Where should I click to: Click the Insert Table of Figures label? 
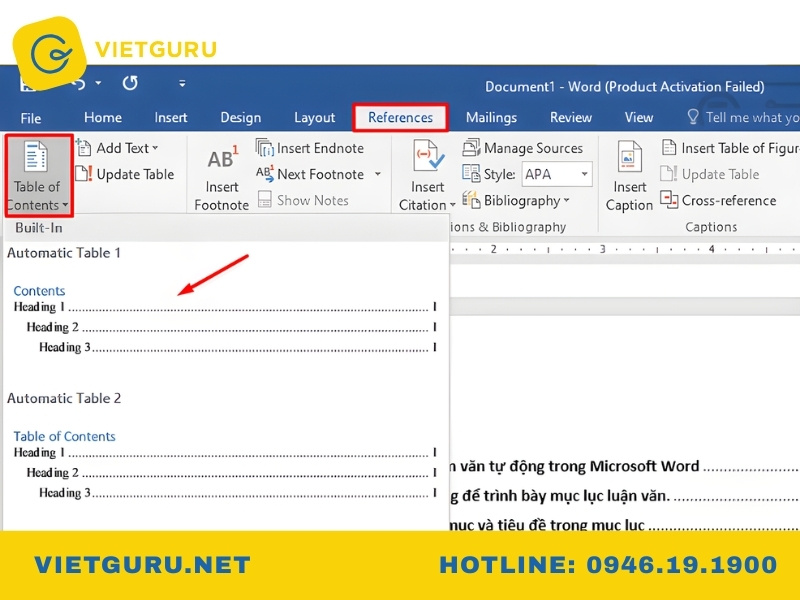740,148
